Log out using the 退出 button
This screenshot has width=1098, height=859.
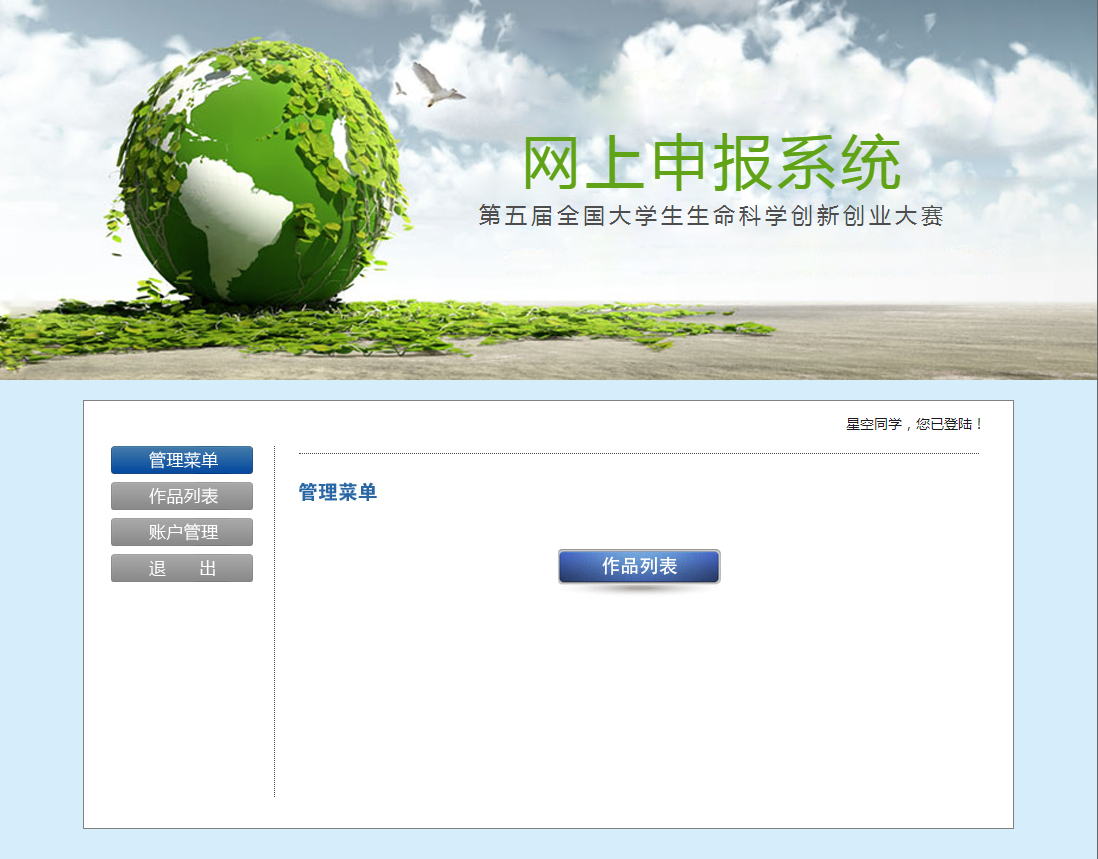[x=182, y=568]
